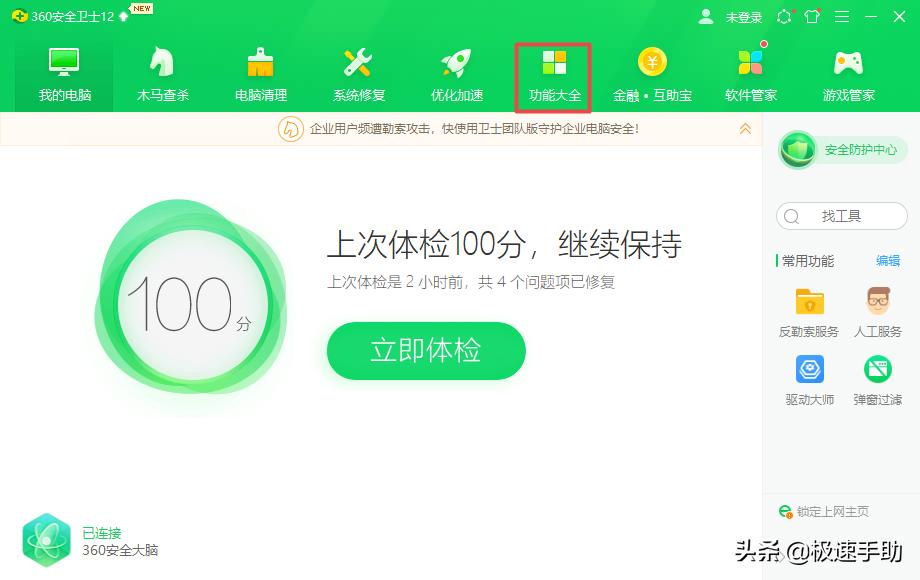The width and height of the screenshot is (920, 580).
Task: Start a checkup with 立即体检
Action: point(425,351)
